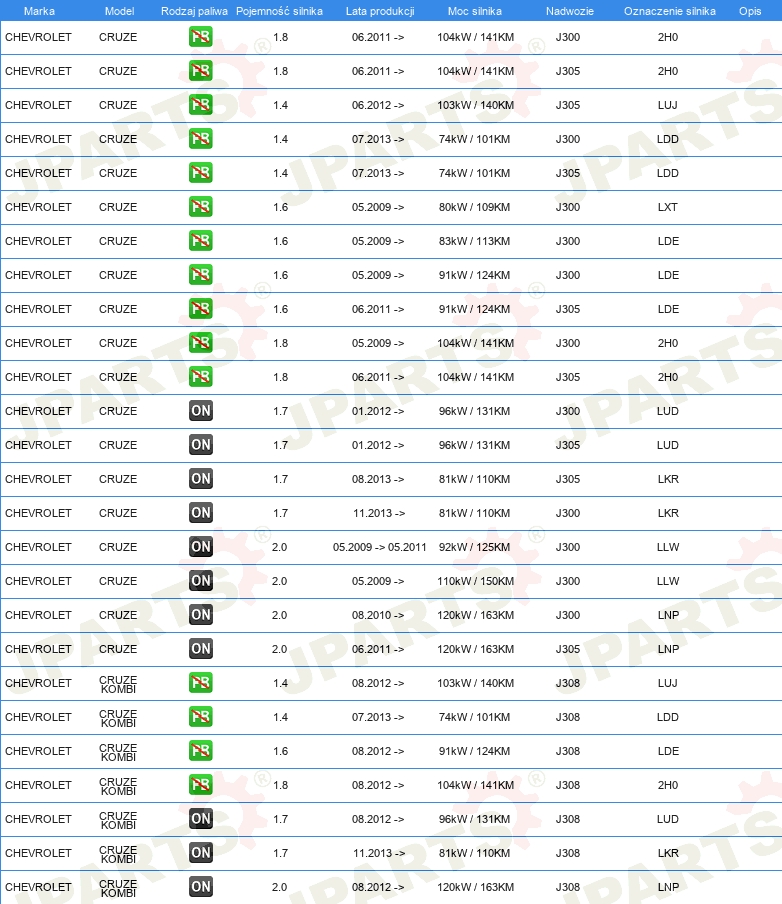Click 2H0 code in the 1.8 05.2009 row
This screenshot has width=782, height=904.
click(x=668, y=343)
